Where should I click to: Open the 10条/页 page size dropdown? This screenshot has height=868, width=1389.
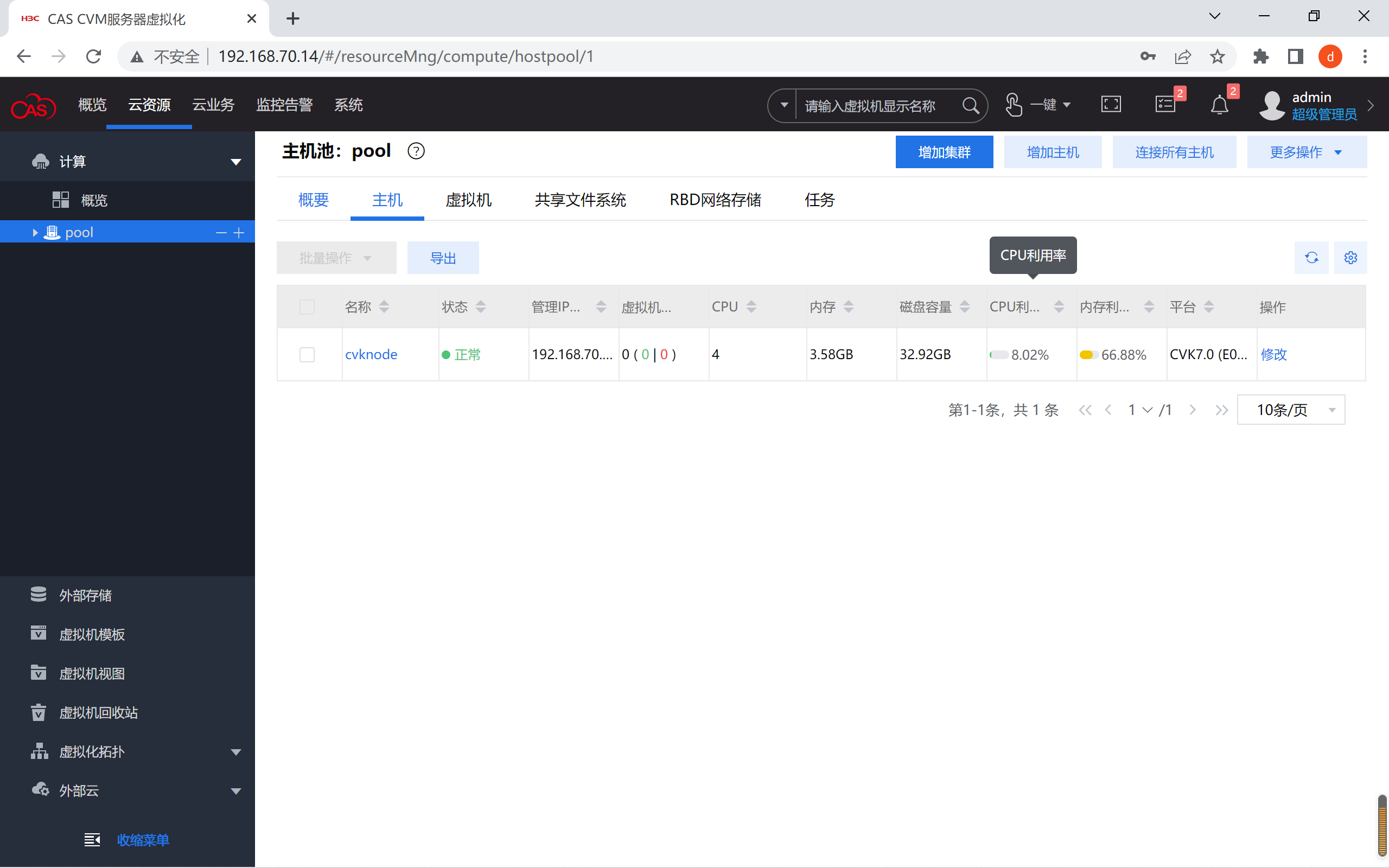click(x=1290, y=410)
